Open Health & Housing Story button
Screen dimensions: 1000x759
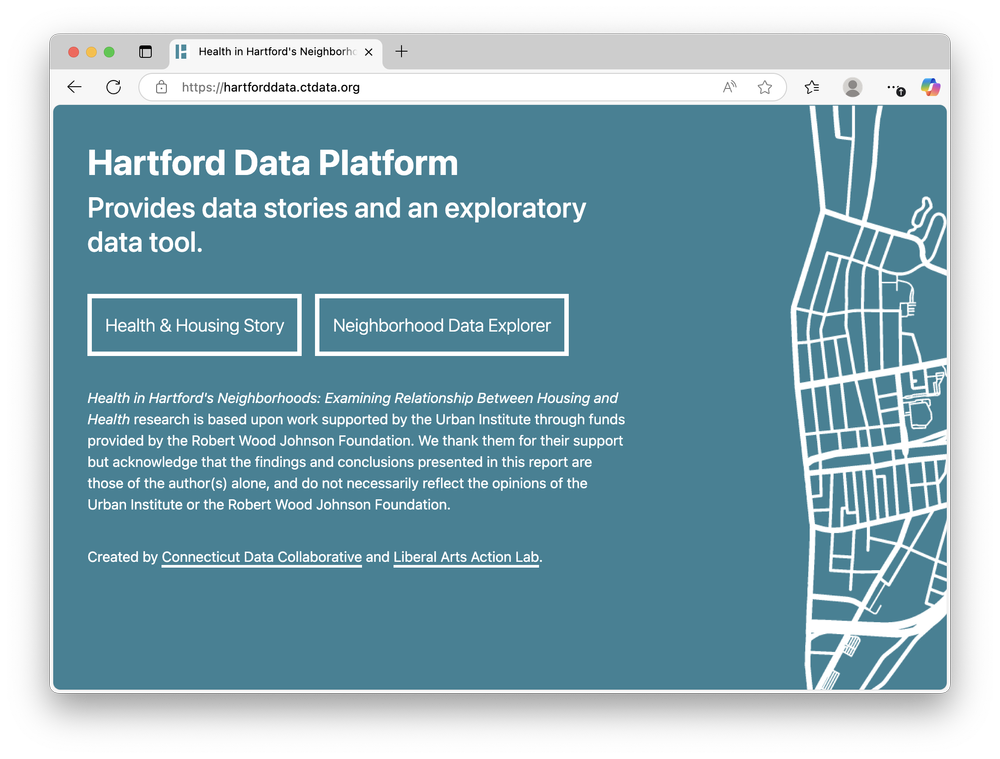pyautogui.click(x=195, y=325)
